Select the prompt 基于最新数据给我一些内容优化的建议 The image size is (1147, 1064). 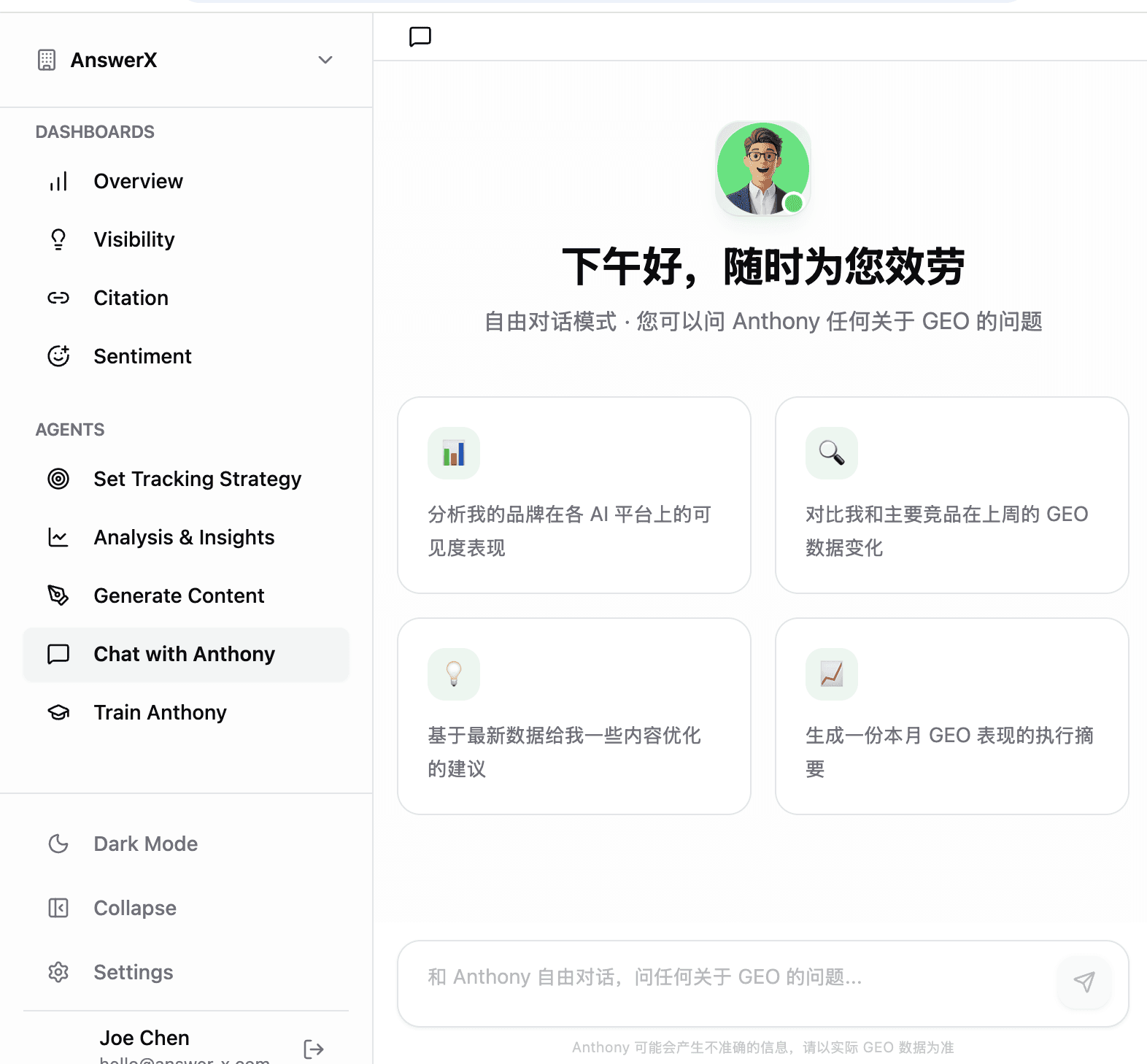pyautogui.click(x=574, y=717)
